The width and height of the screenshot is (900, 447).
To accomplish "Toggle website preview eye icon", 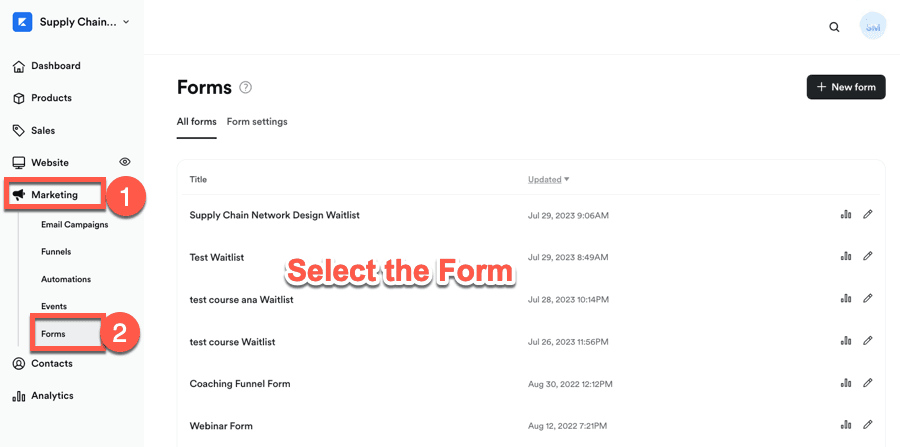I will 125,162.
